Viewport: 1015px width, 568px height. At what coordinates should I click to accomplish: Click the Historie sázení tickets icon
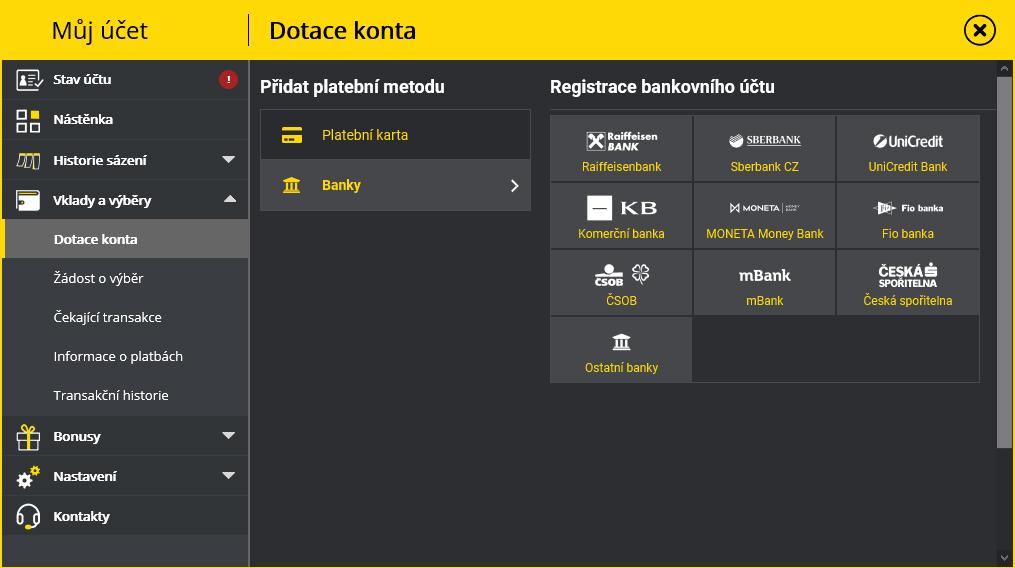pos(28,161)
